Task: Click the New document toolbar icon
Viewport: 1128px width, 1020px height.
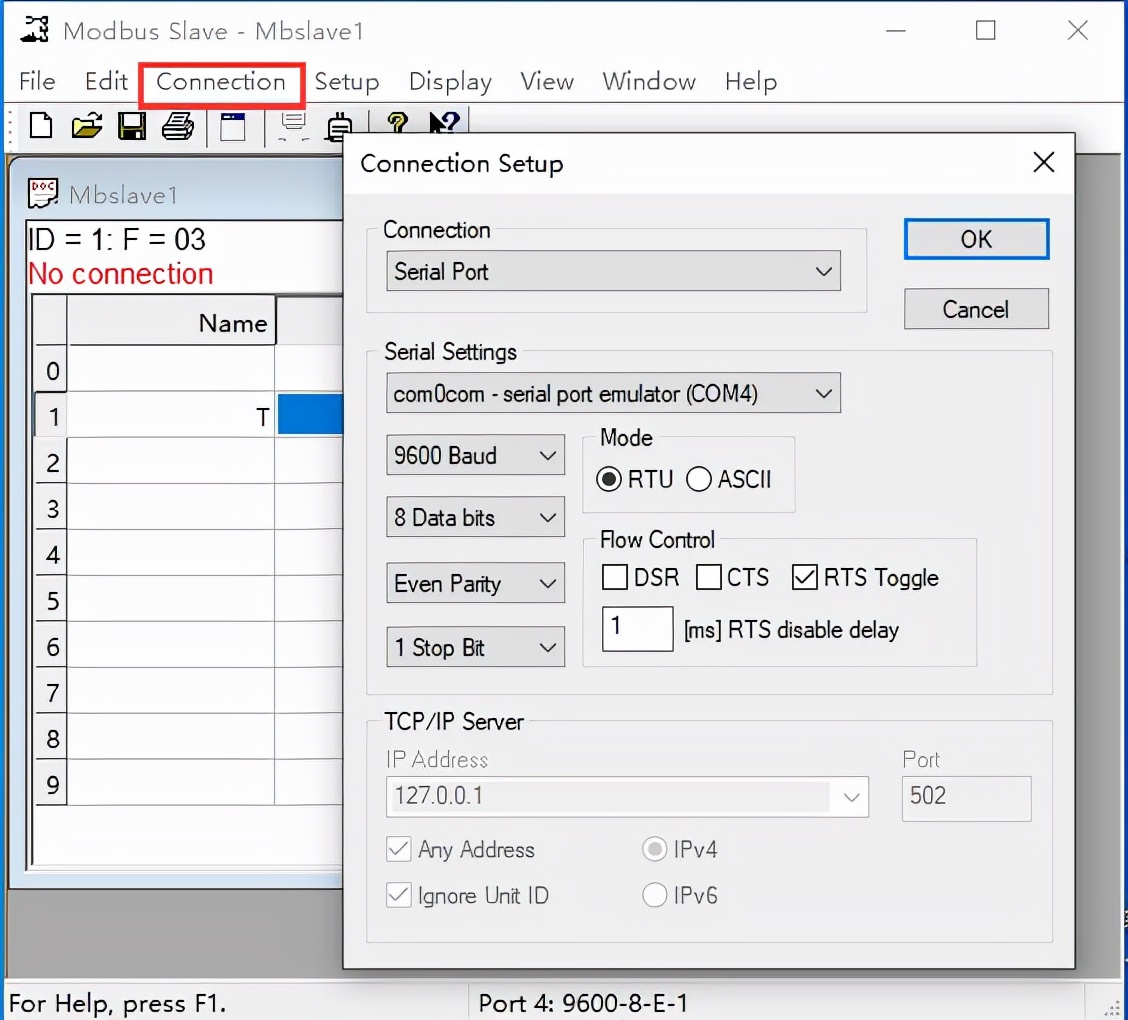Action: 41,126
